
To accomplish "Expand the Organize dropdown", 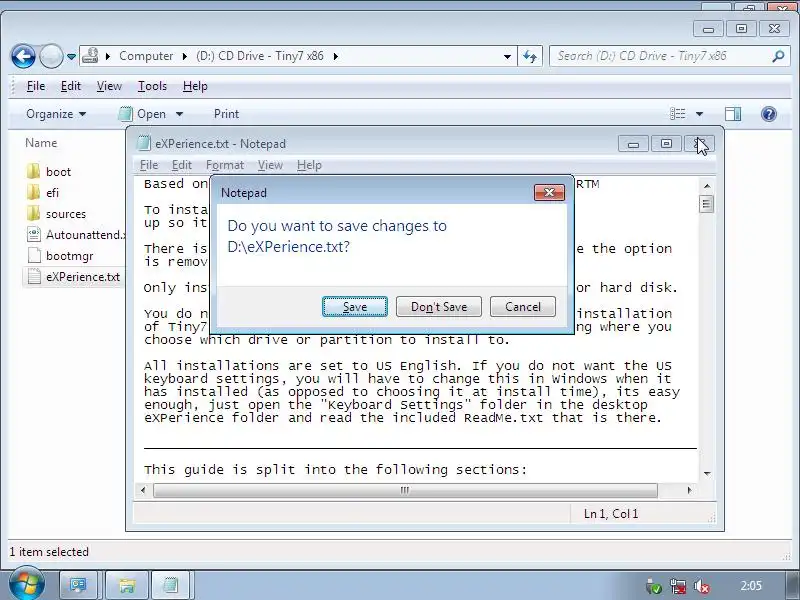I will coord(56,114).
